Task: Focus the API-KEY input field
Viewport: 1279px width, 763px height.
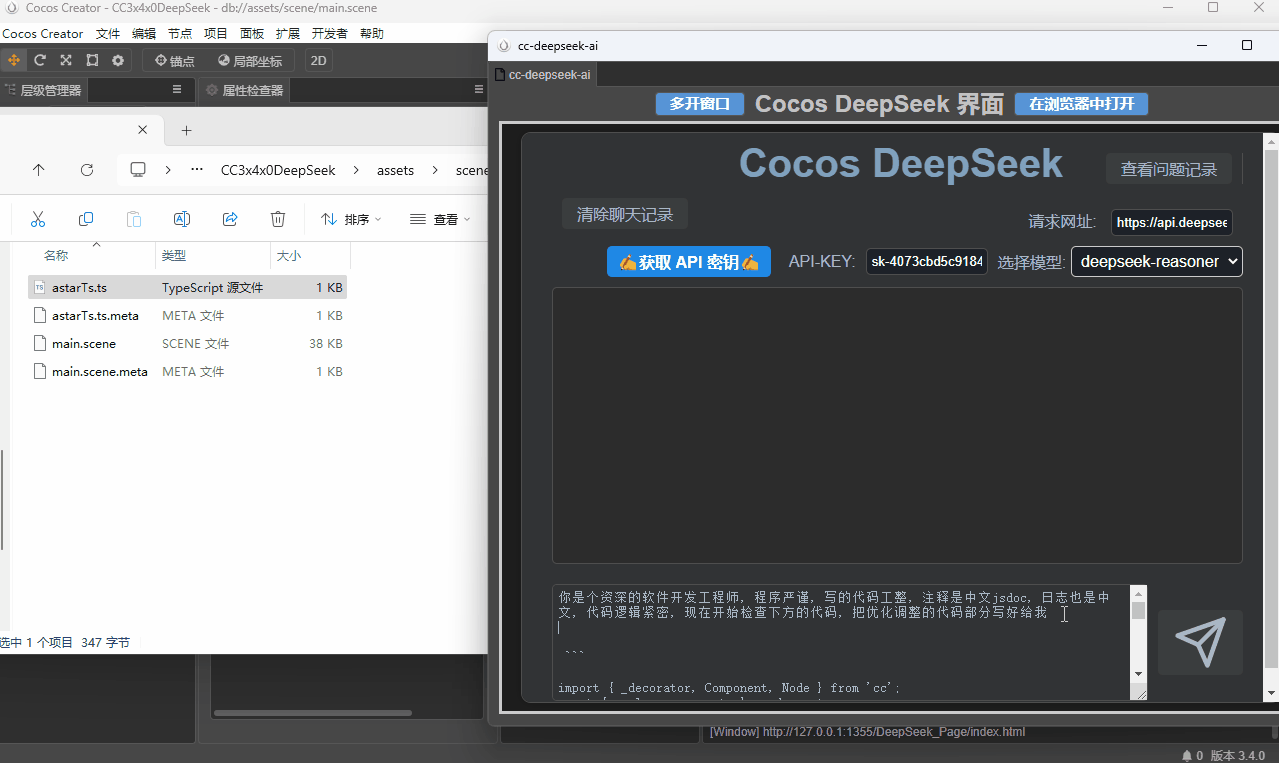Action: [927, 262]
